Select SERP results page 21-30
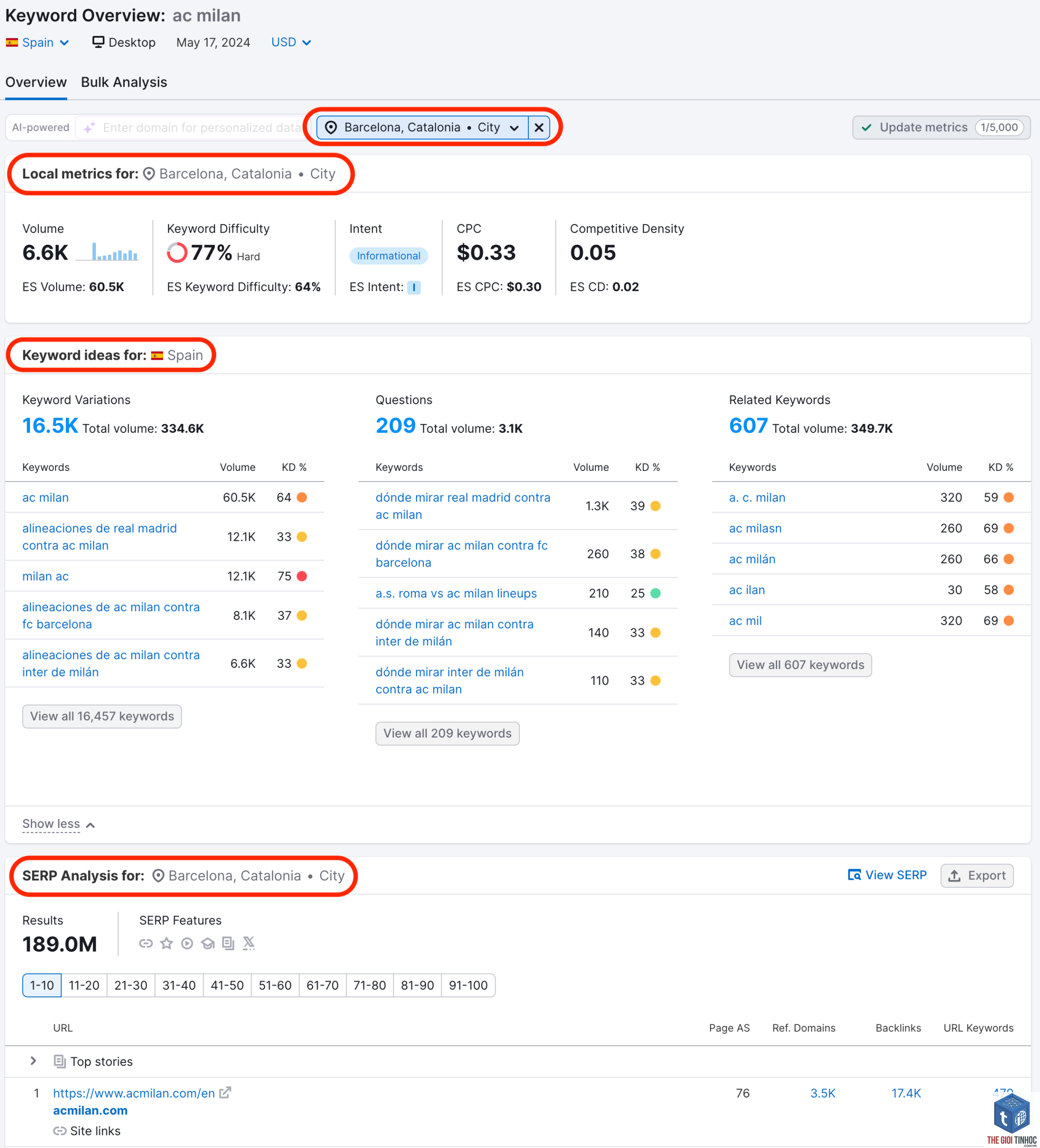The image size is (1040, 1148). point(131,985)
